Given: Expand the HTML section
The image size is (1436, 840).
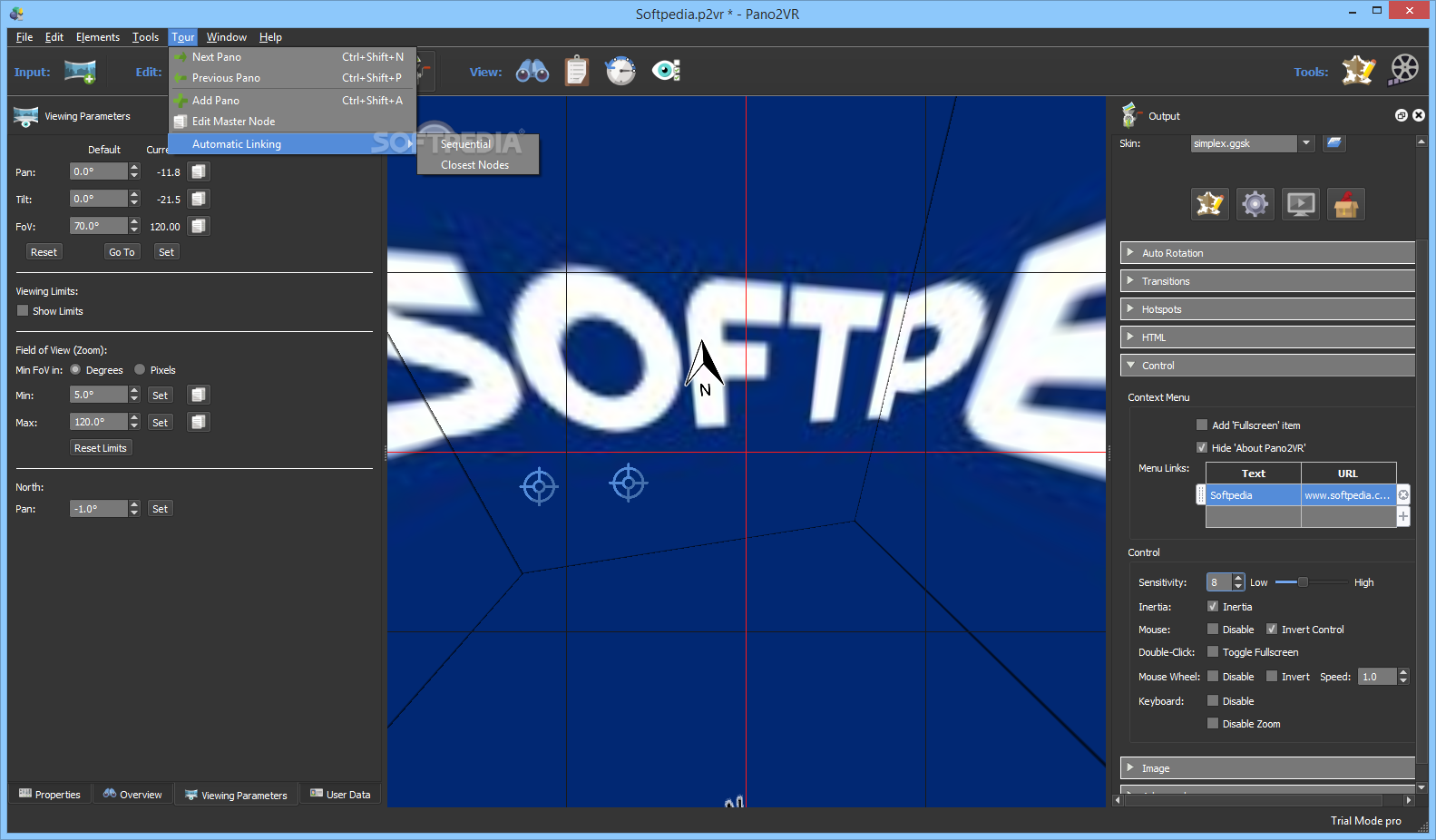Looking at the screenshot, I should coord(1267,337).
